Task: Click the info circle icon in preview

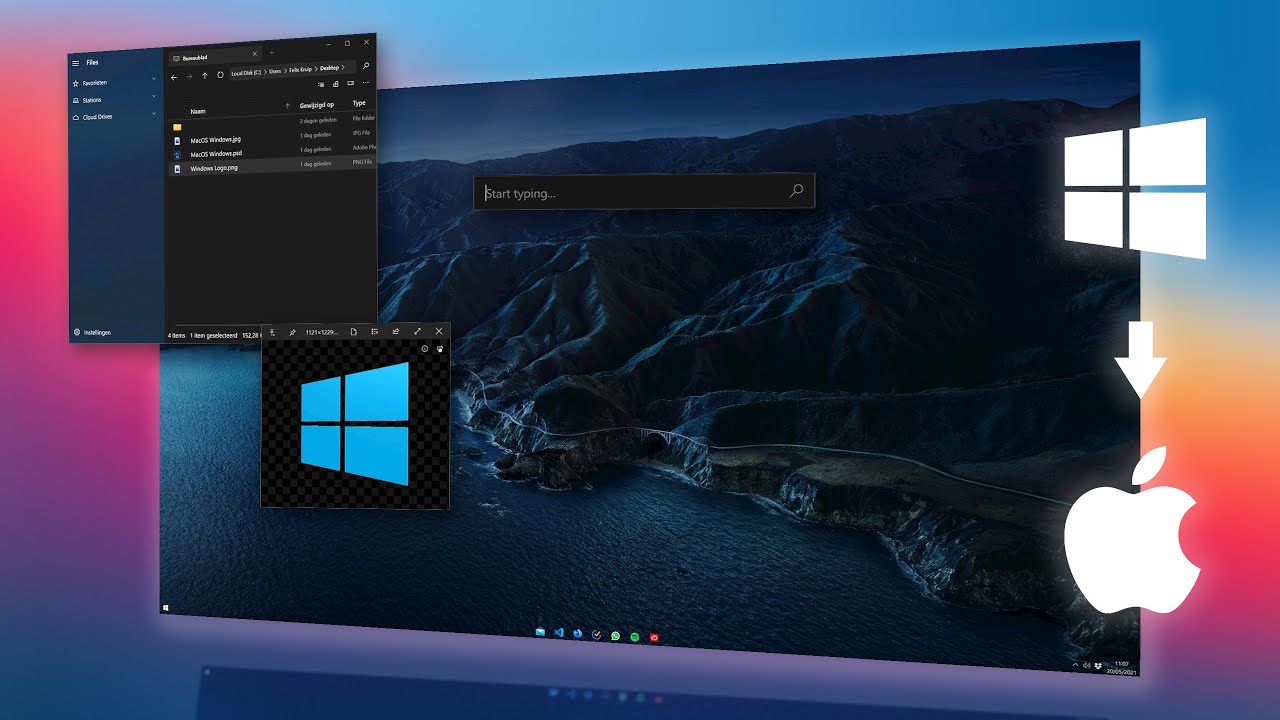Action: (425, 348)
